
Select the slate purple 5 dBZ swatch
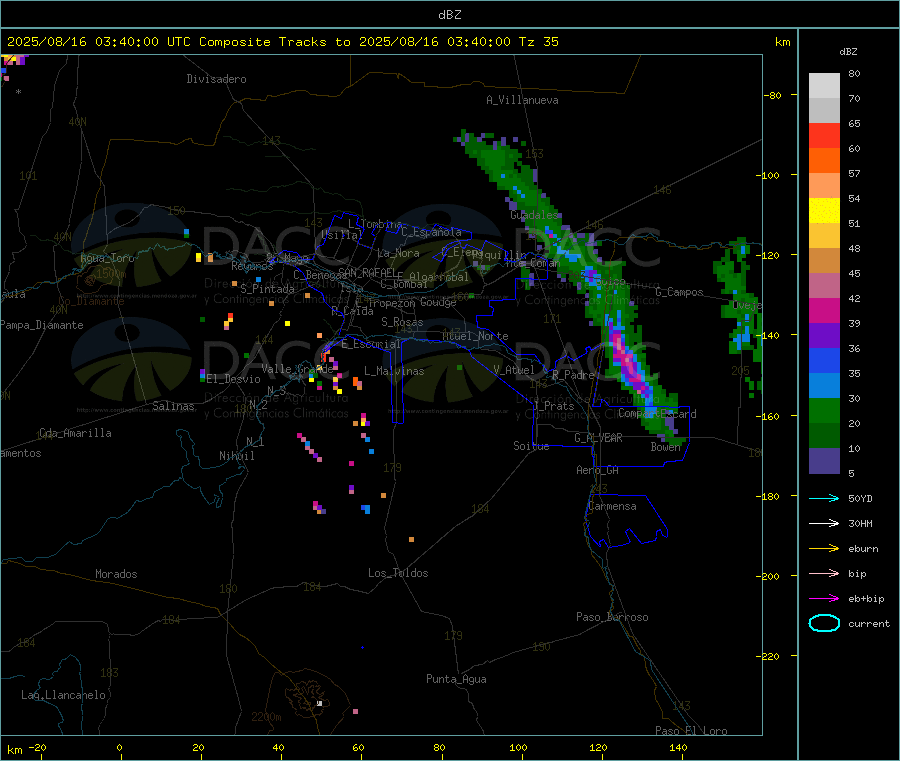(x=824, y=461)
